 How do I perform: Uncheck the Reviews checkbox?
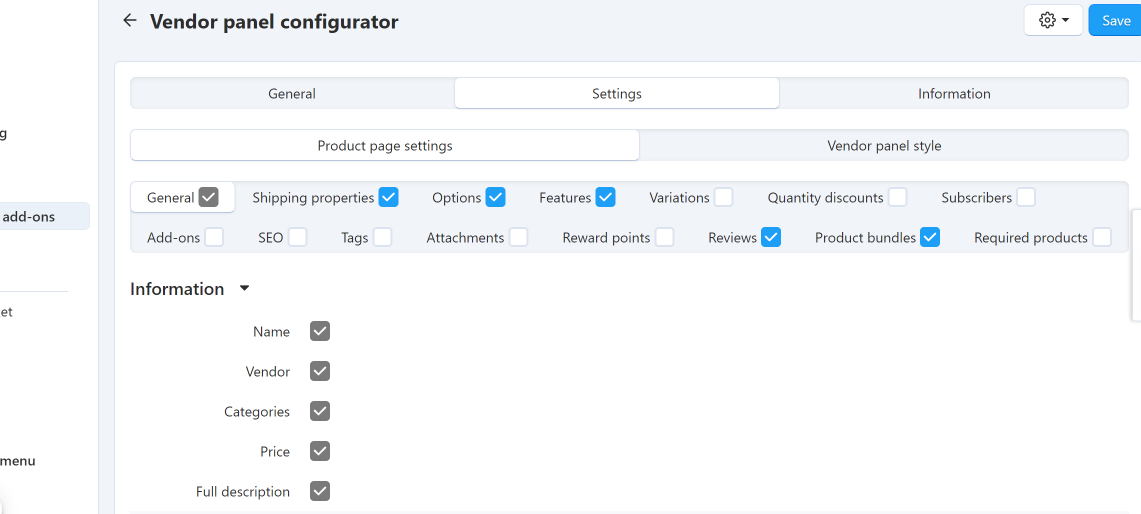771,237
